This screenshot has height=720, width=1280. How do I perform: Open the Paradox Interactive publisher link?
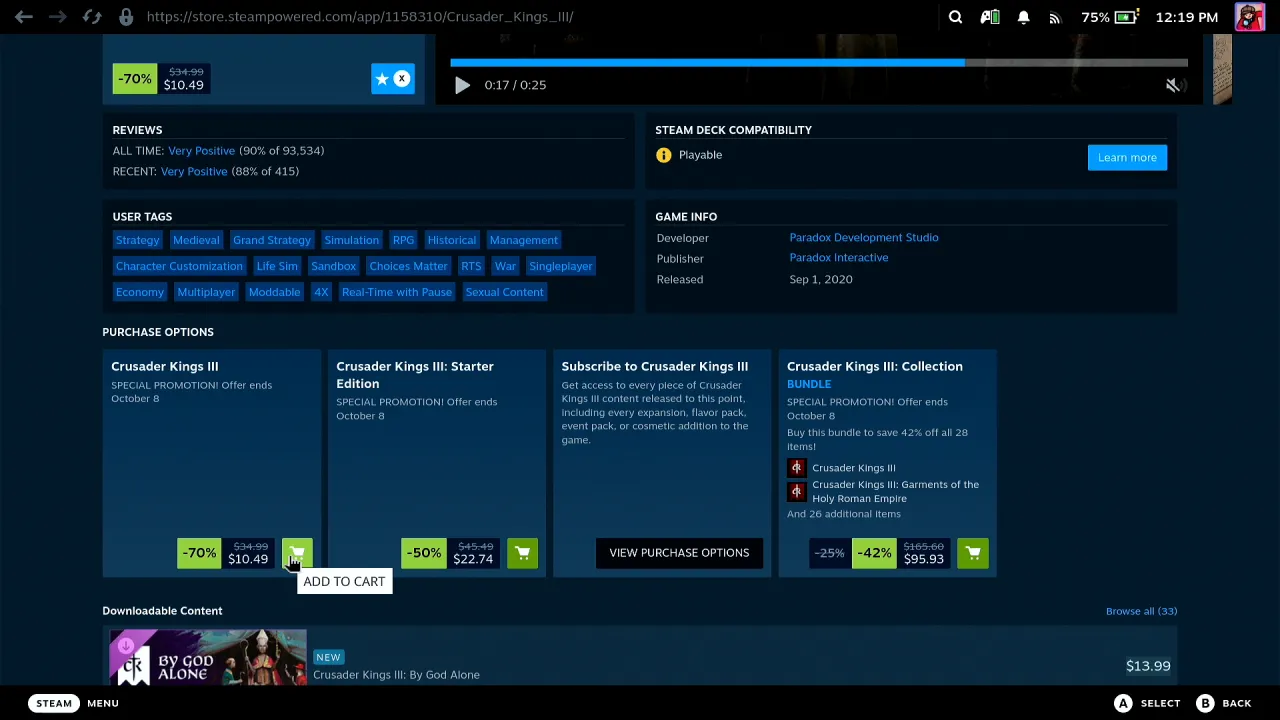(x=839, y=258)
